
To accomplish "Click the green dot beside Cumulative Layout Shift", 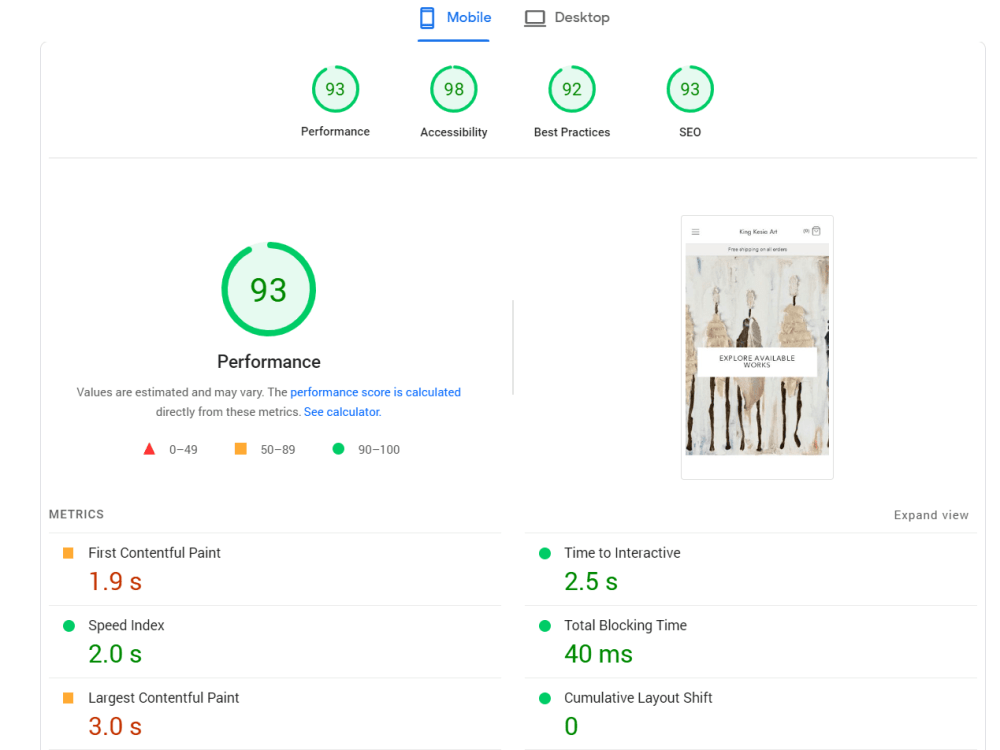I will point(544,697).
